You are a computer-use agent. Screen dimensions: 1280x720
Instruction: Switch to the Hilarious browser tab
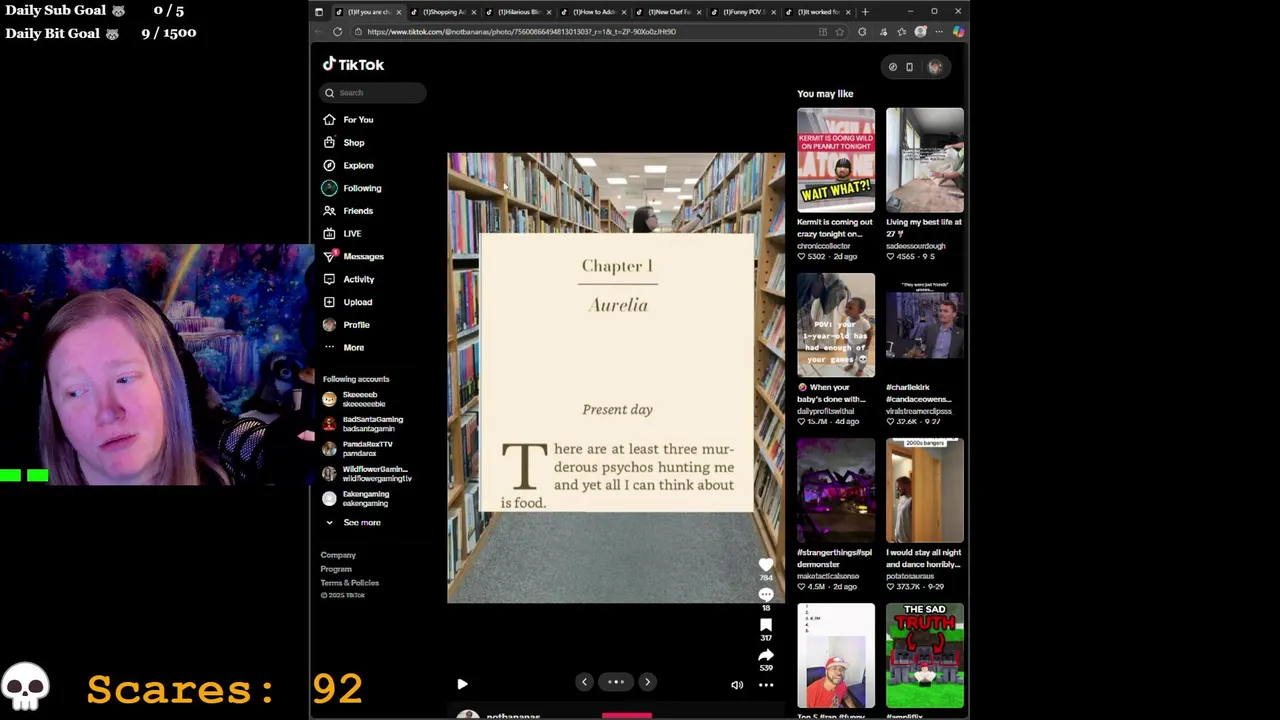click(x=519, y=12)
